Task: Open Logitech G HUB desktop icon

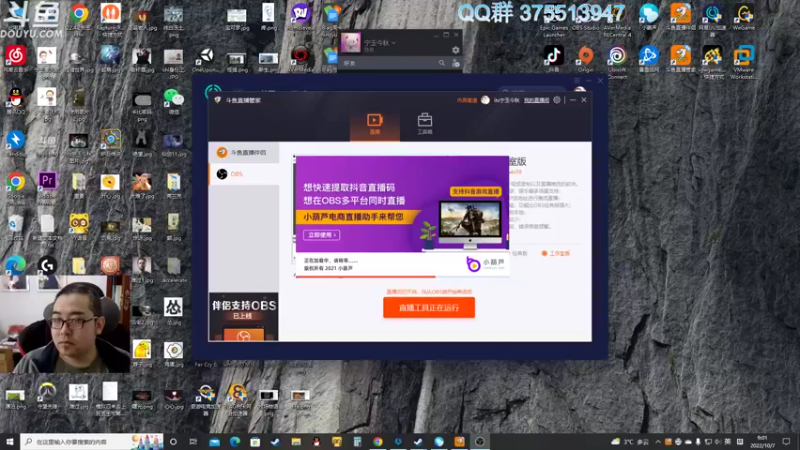Action: coord(47,266)
